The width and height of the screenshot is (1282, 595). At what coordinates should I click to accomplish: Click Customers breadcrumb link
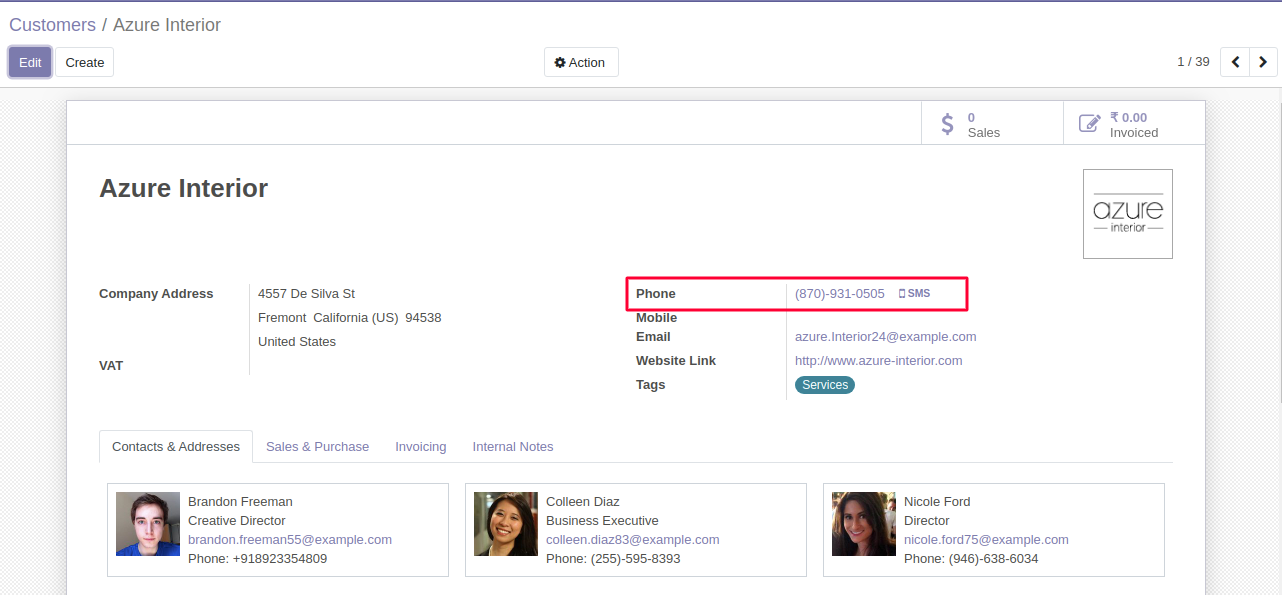point(52,25)
